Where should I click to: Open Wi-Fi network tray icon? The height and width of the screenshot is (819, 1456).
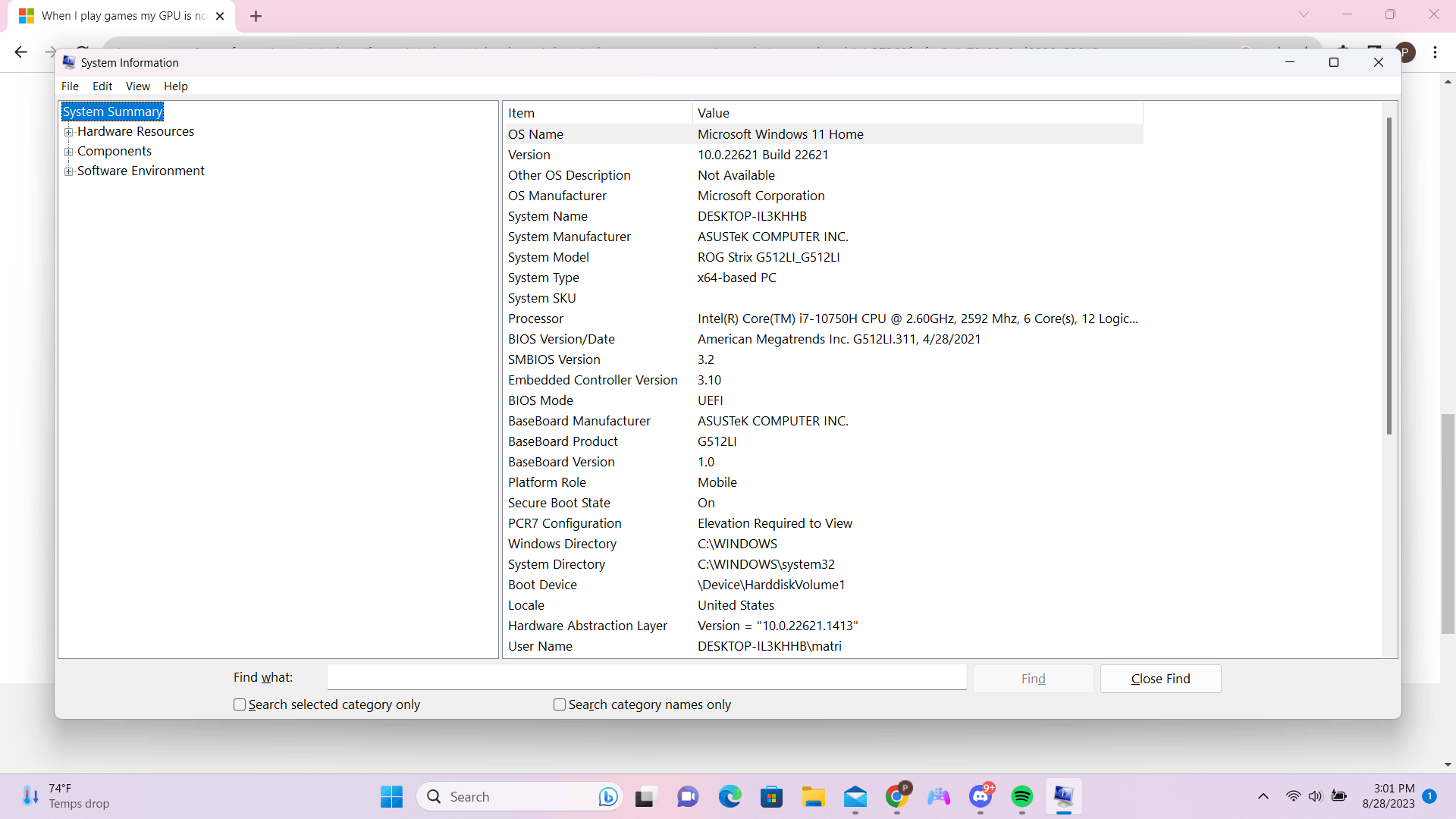click(1293, 796)
